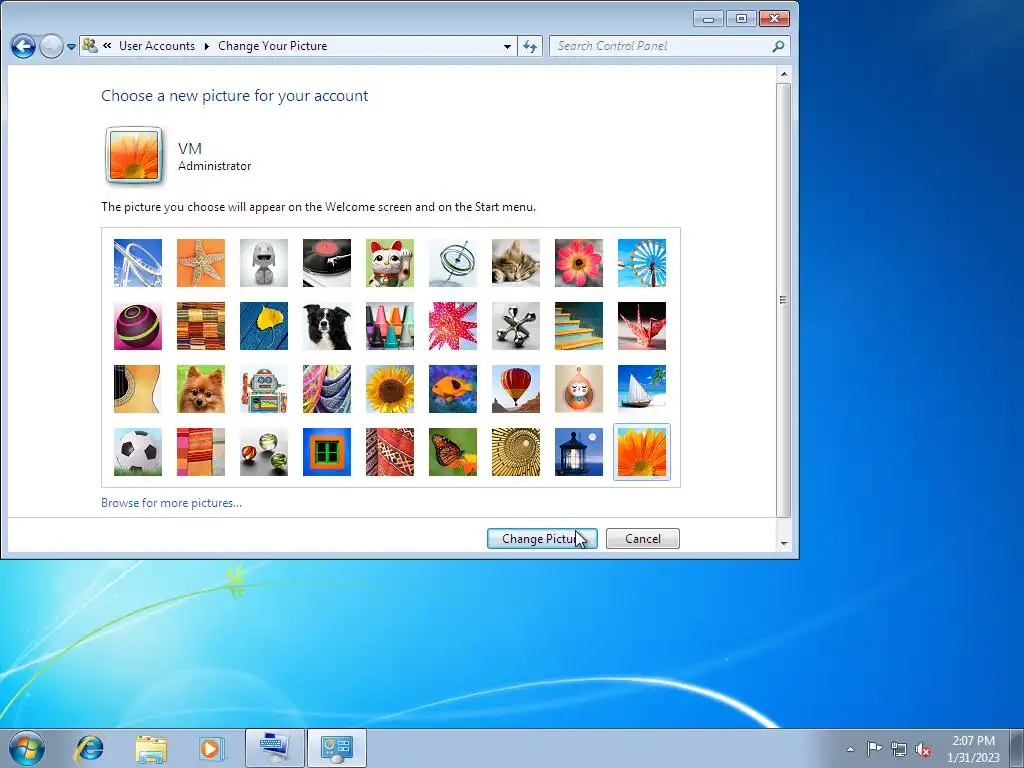Viewport: 1024px width, 768px height.
Task: Pick the white toy robot dog picture
Action: pos(264,263)
